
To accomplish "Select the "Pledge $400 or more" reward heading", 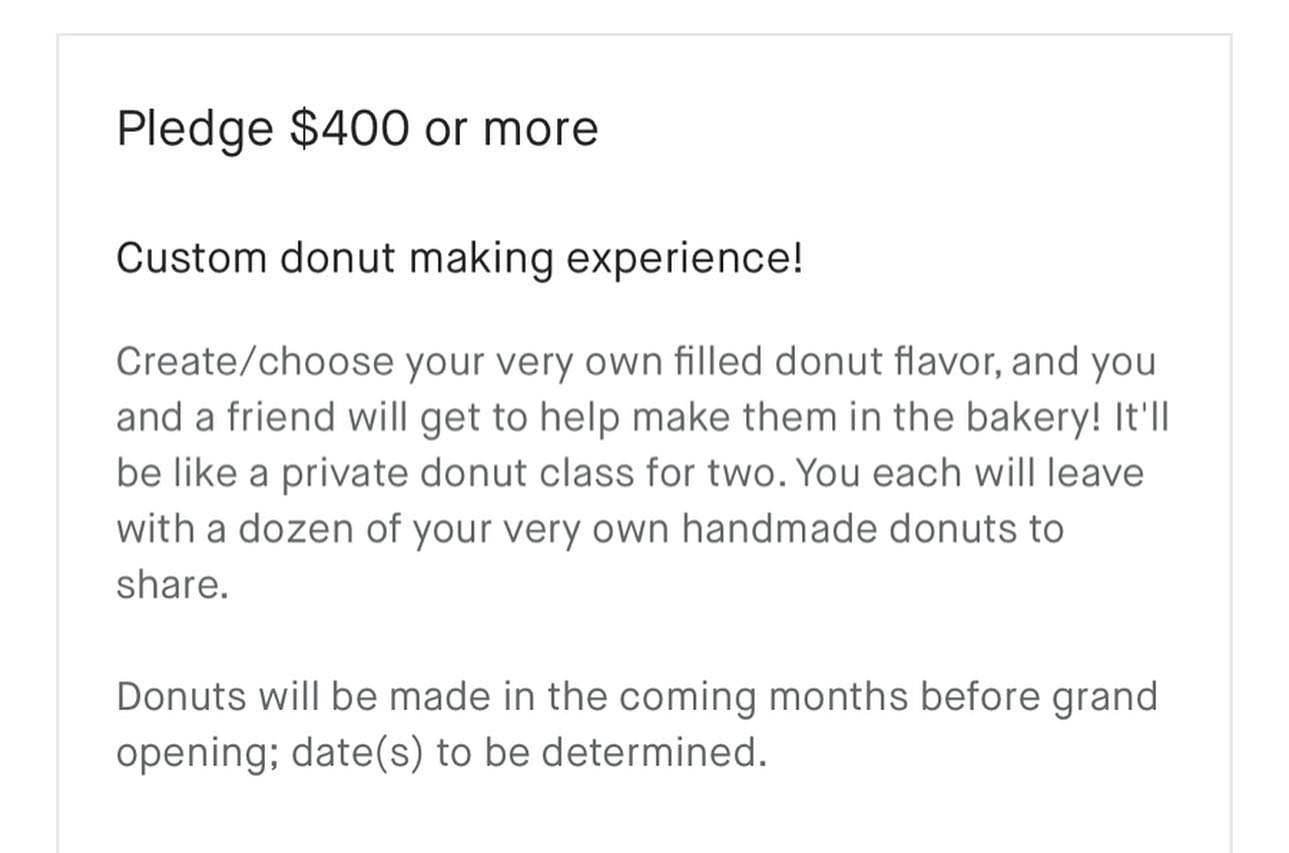I will (357, 130).
